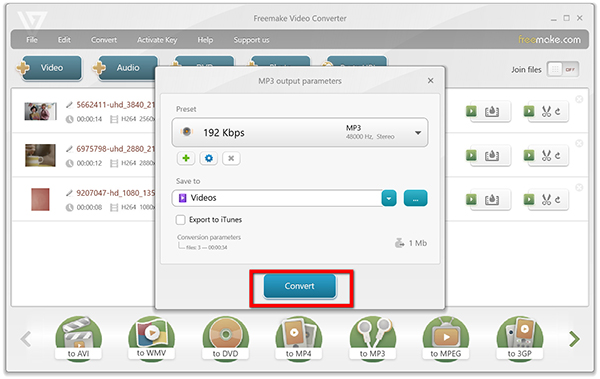Show more formats with right green arrow
The width and height of the screenshot is (600, 379).
click(574, 339)
